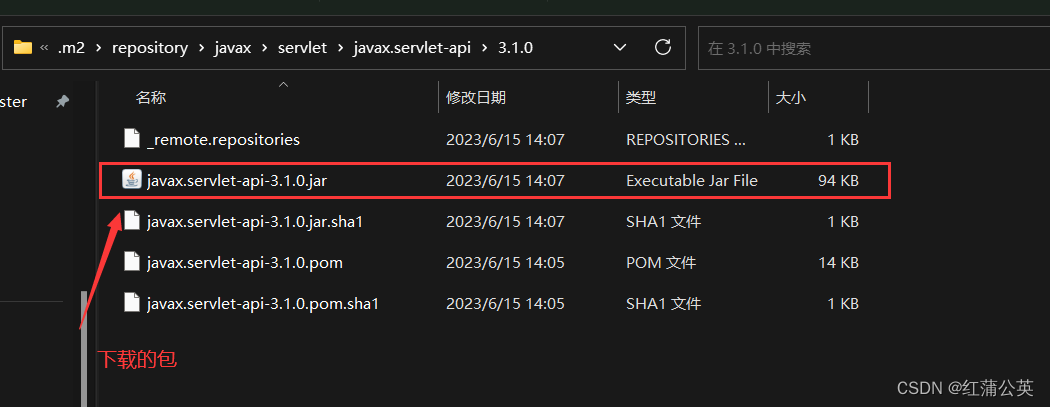Click the javax.servlet-api-3.1.0.pom file icon
Image resolution: width=1050 pixels, height=407 pixels.
pos(132,262)
